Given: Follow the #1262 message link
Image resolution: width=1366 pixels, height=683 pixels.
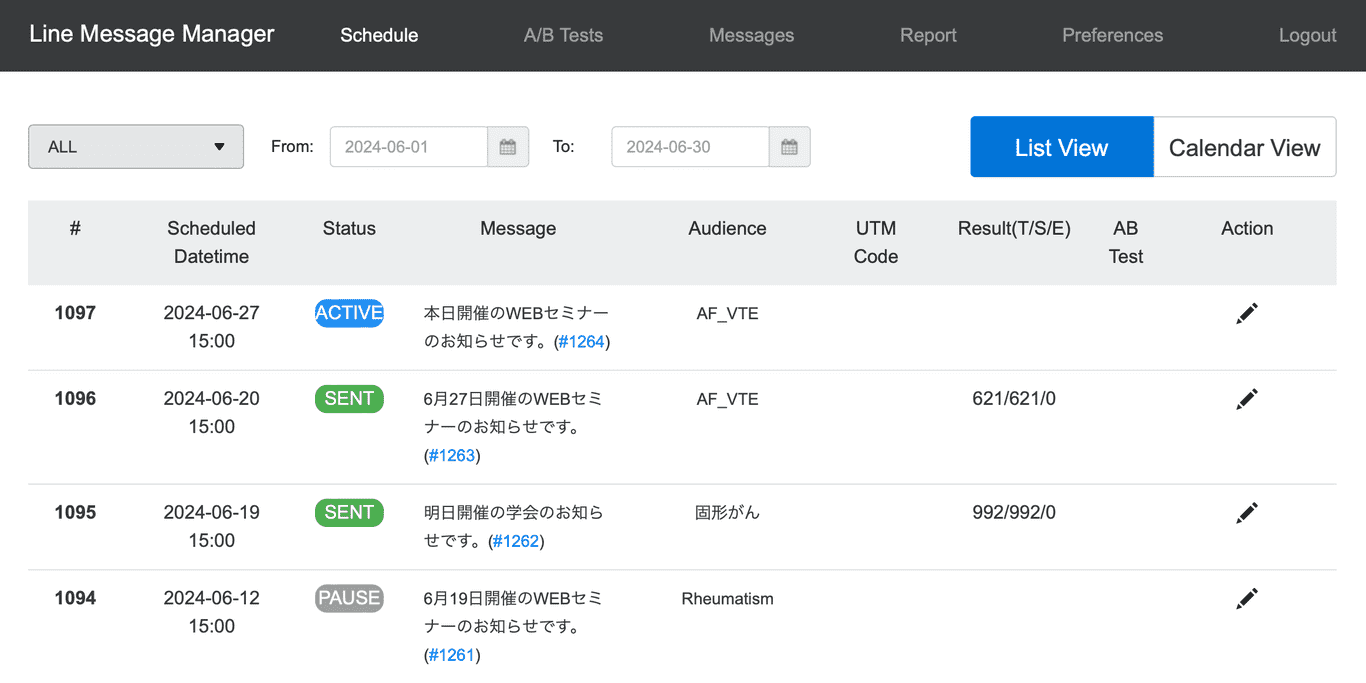Looking at the screenshot, I should pyautogui.click(x=517, y=541).
